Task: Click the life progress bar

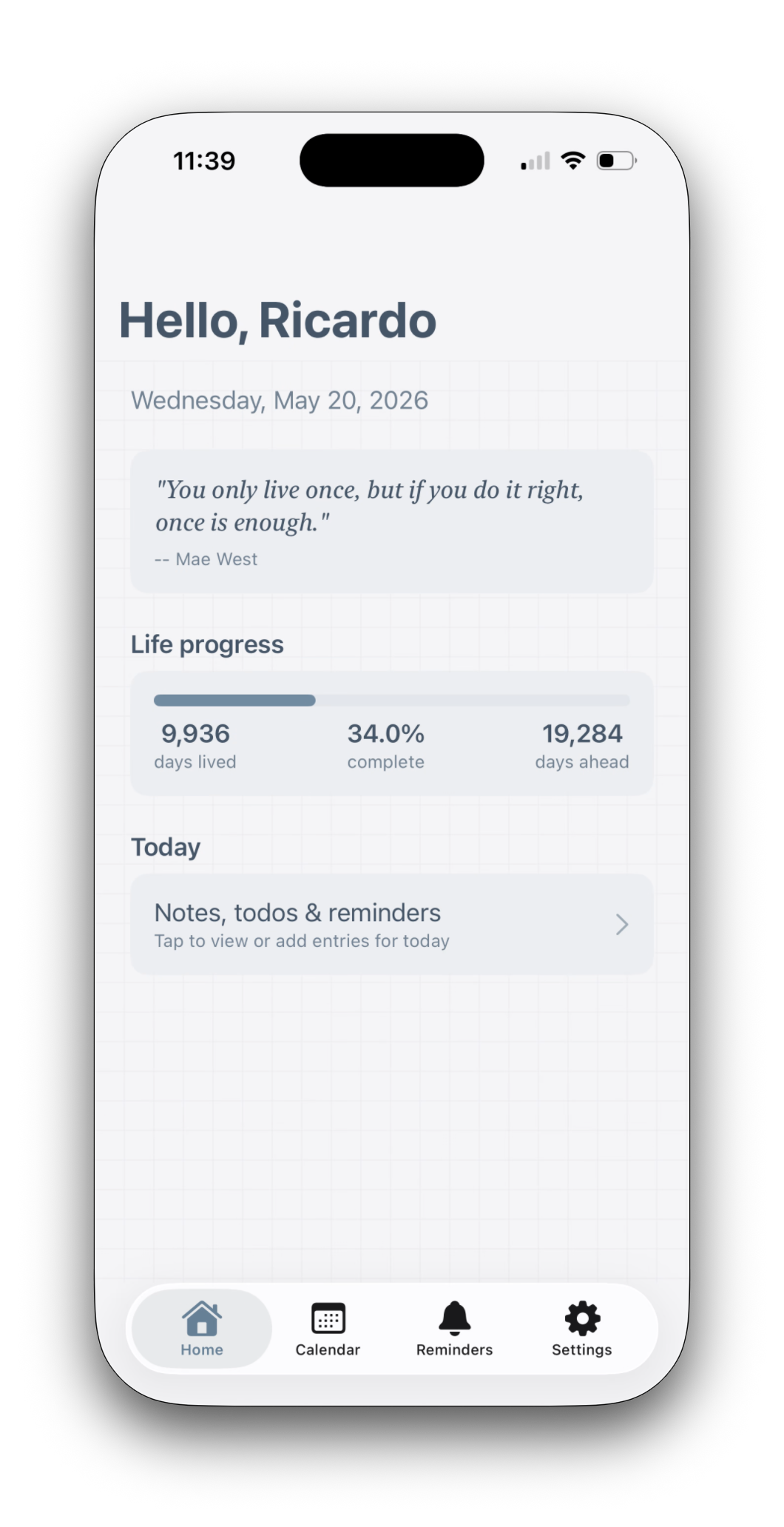Action: 392,700
